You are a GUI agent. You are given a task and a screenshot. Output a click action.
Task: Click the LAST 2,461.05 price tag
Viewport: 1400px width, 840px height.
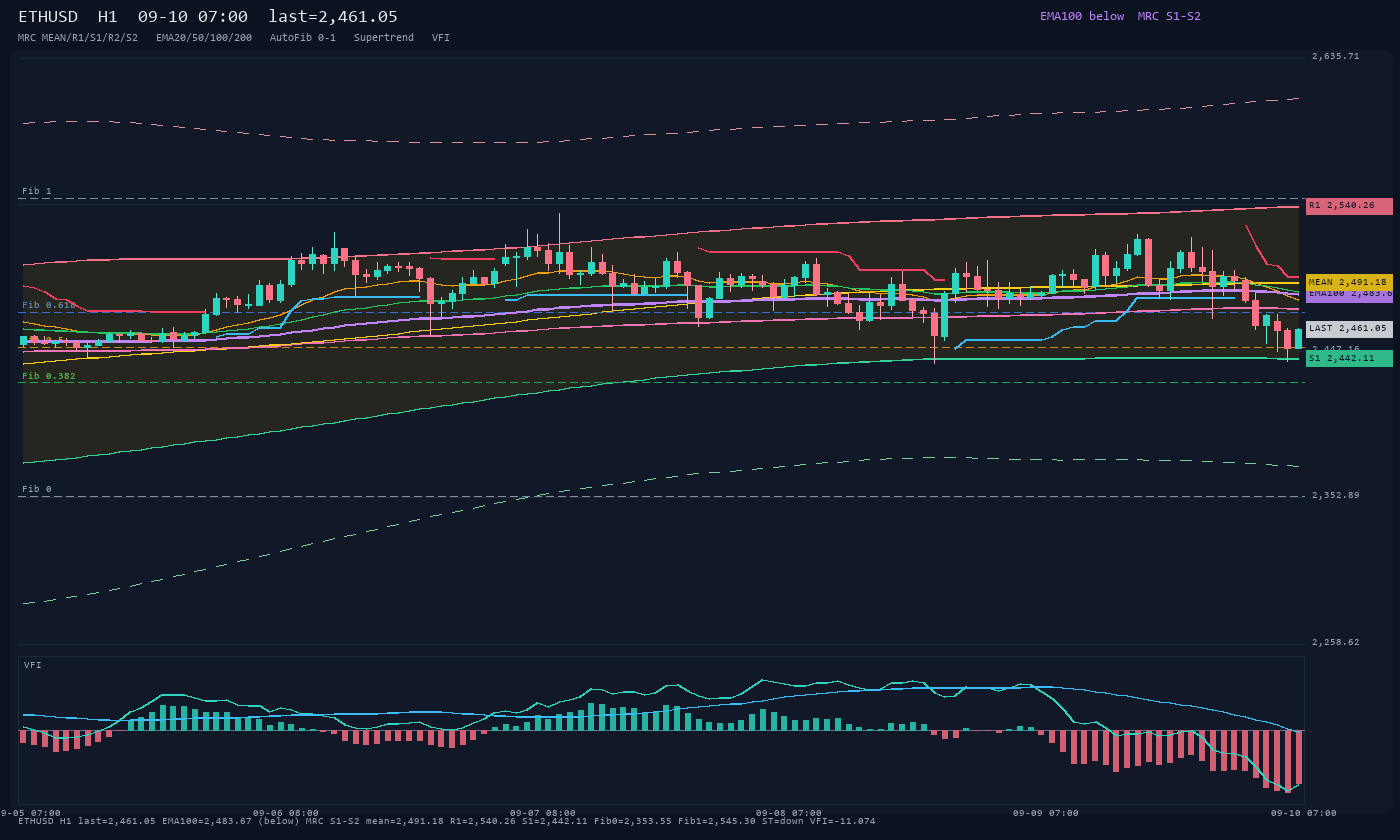pos(1349,329)
